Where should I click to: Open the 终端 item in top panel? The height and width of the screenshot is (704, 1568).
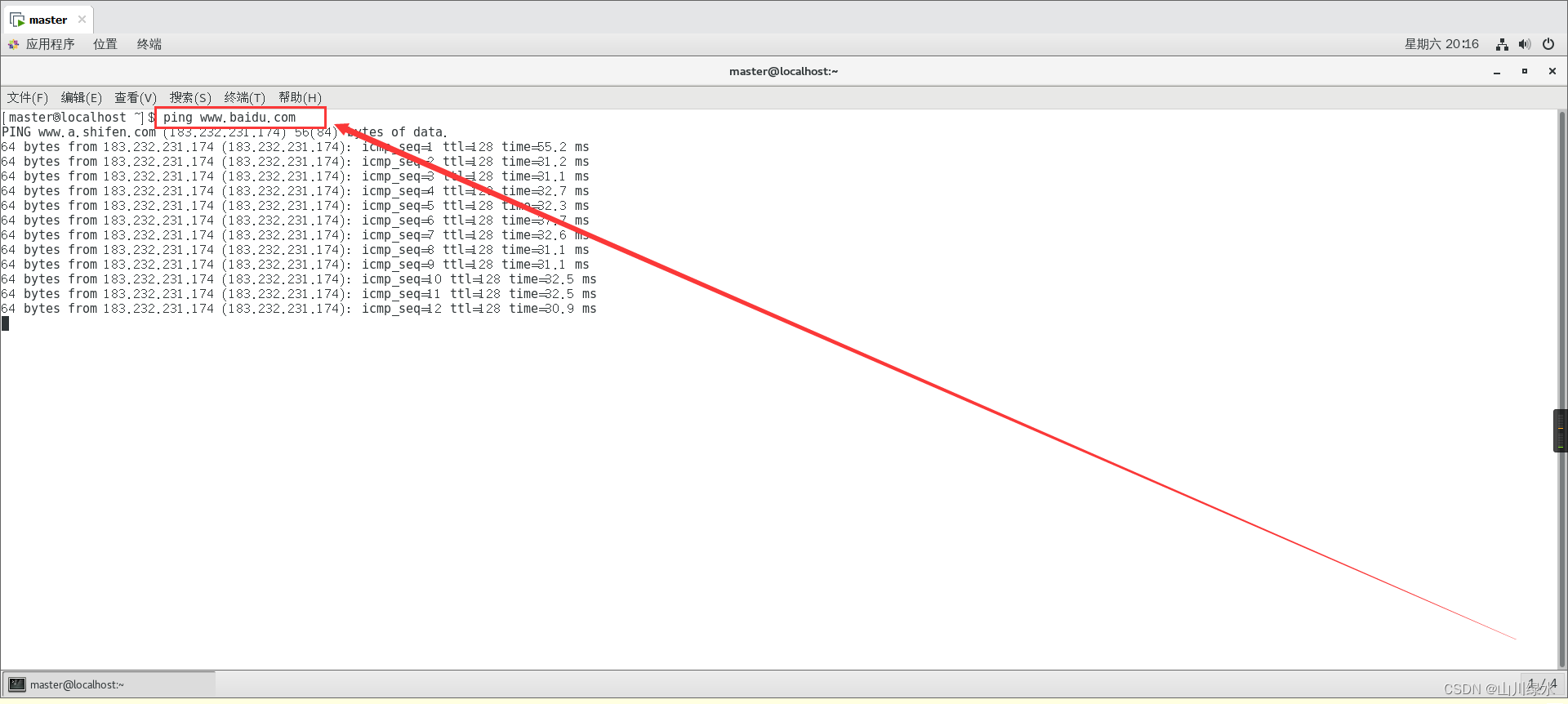coord(149,44)
